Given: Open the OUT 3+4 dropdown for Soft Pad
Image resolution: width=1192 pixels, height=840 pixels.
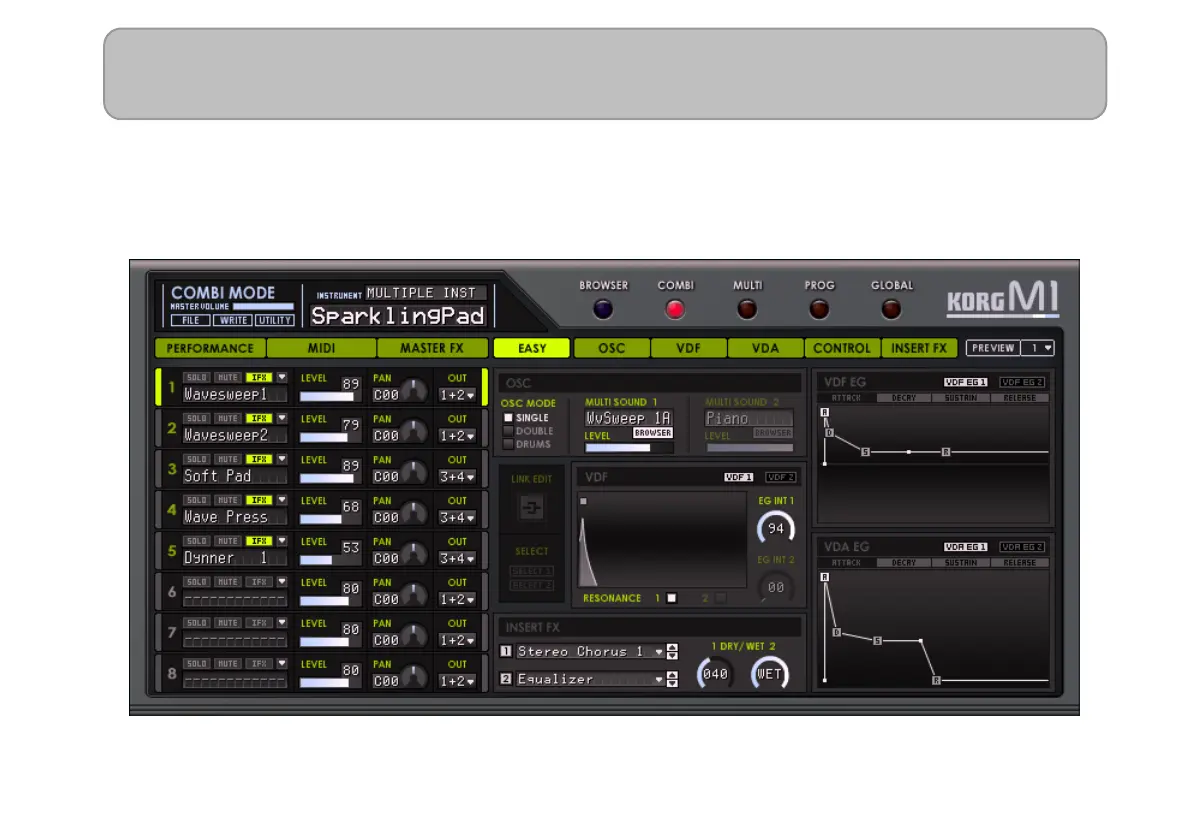Looking at the screenshot, I should pos(457,477).
